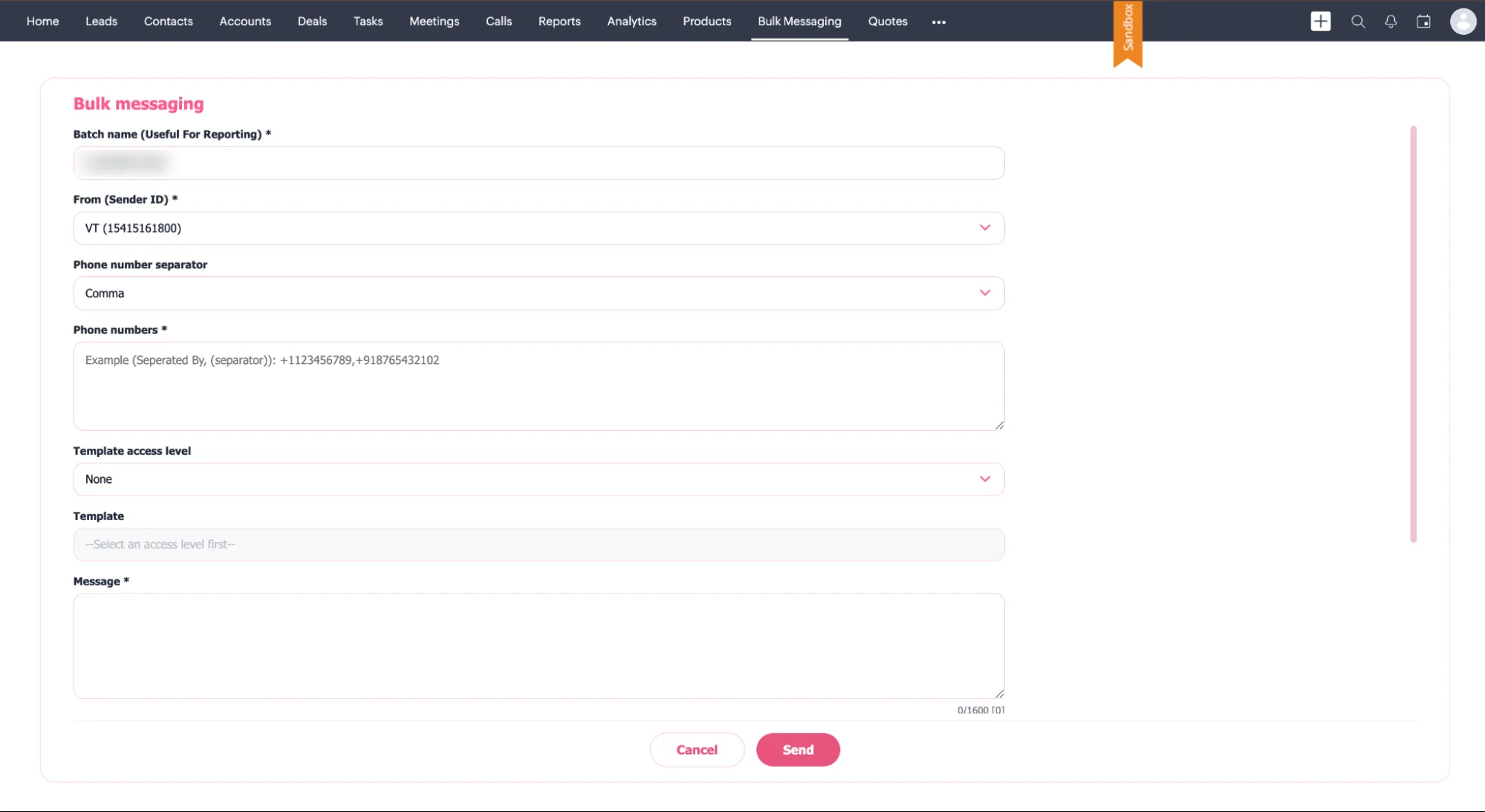Click inside the Phone numbers textarea
The width and height of the screenshot is (1485, 812).
tap(539, 386)
